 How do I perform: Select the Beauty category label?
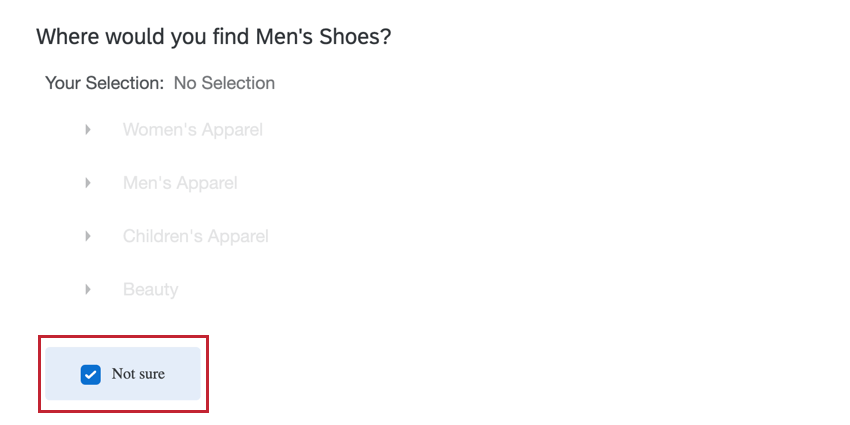pyautogui.click(x=150, y=289)
